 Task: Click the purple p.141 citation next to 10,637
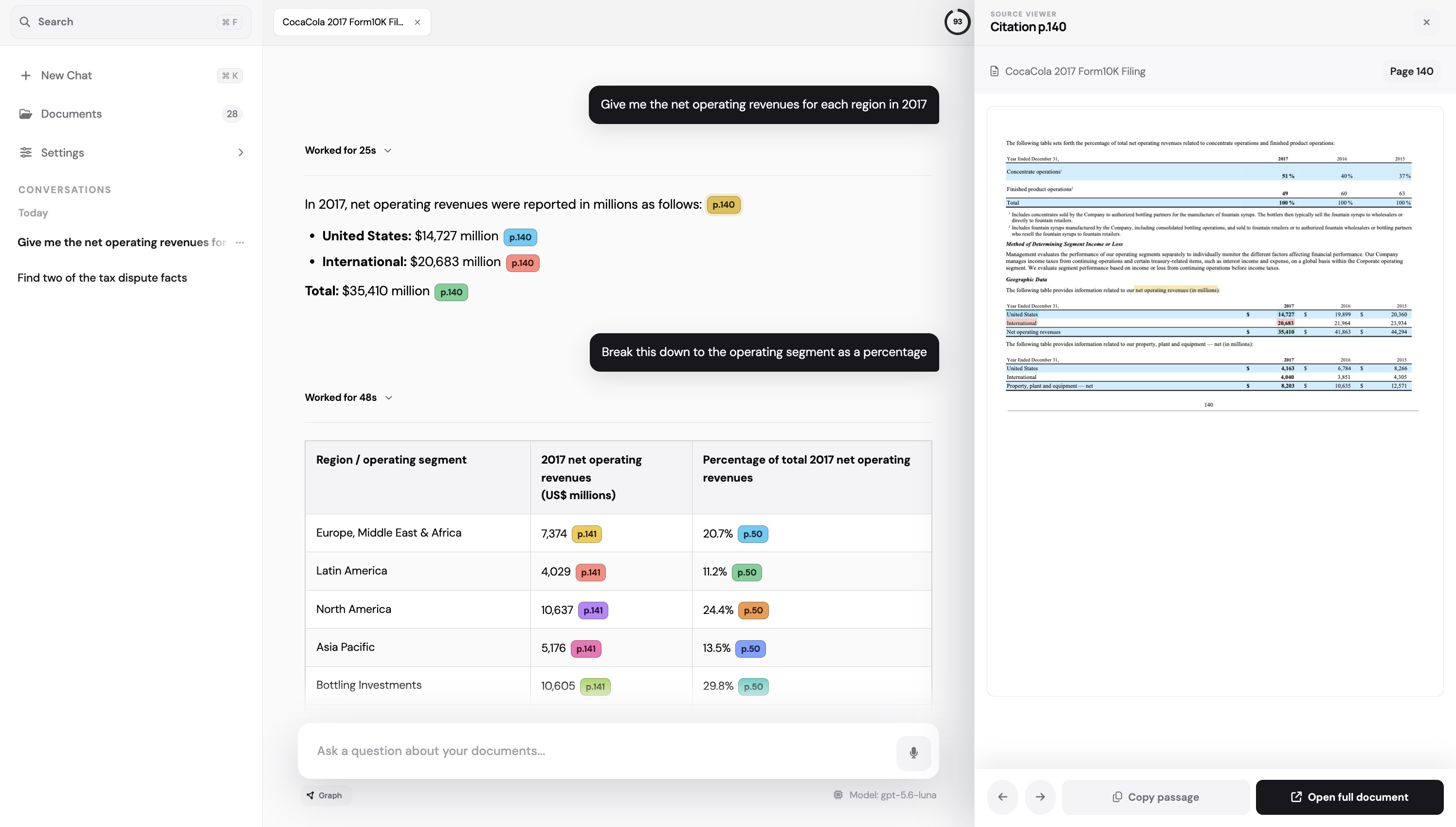click(593, 610)
